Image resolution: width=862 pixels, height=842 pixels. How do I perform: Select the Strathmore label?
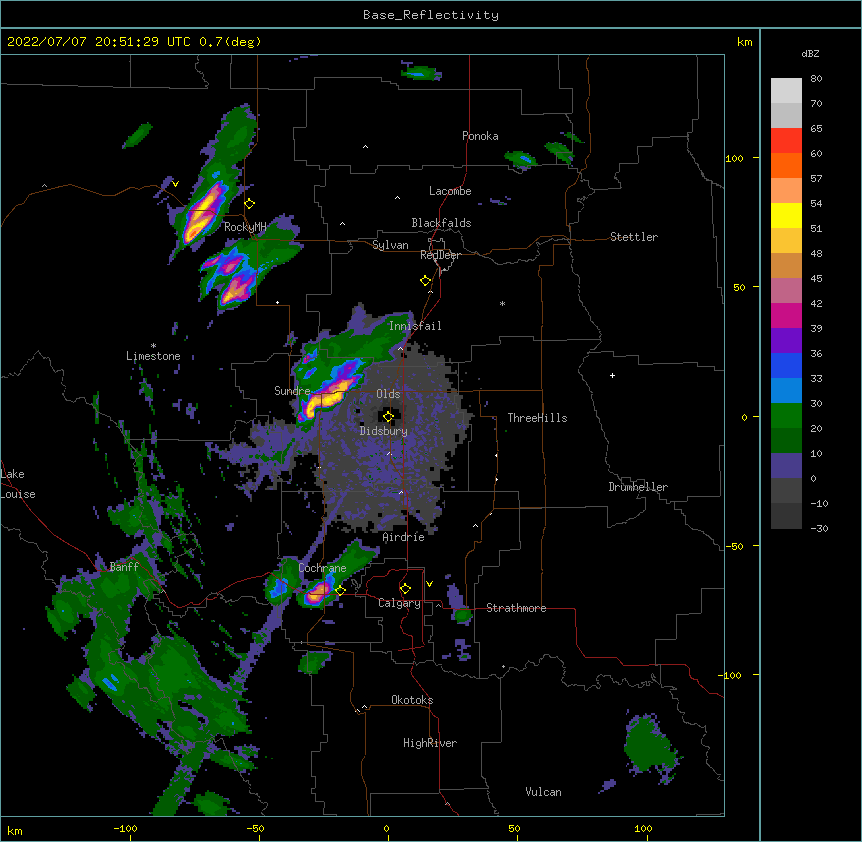[x=516, y=608]
